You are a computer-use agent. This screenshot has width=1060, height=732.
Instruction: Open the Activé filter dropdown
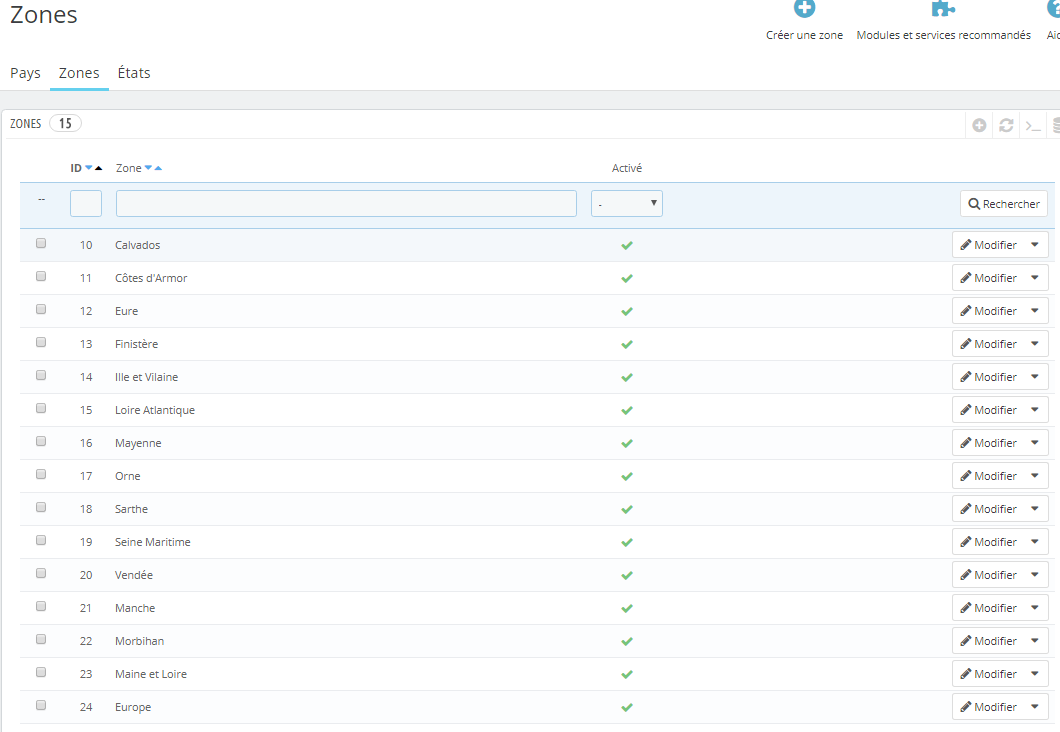point(627,203)
